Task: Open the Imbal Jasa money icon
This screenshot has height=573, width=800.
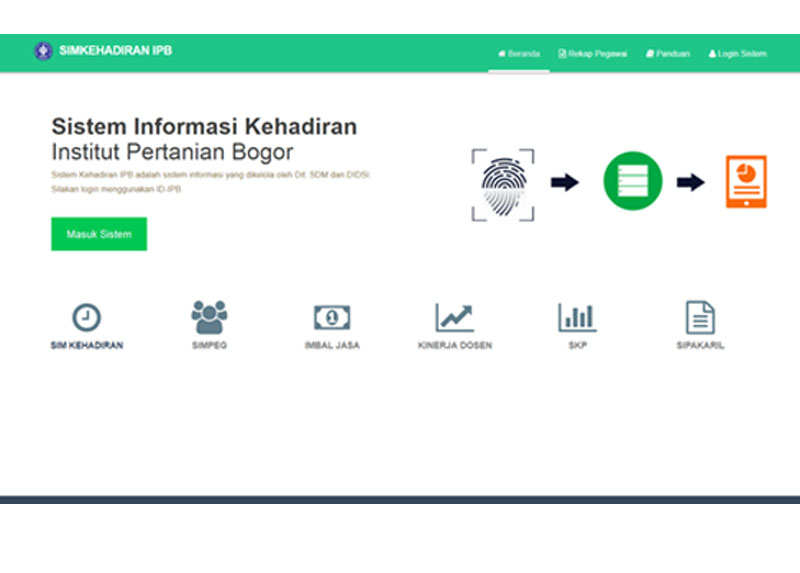Action: tap(332, 318)
